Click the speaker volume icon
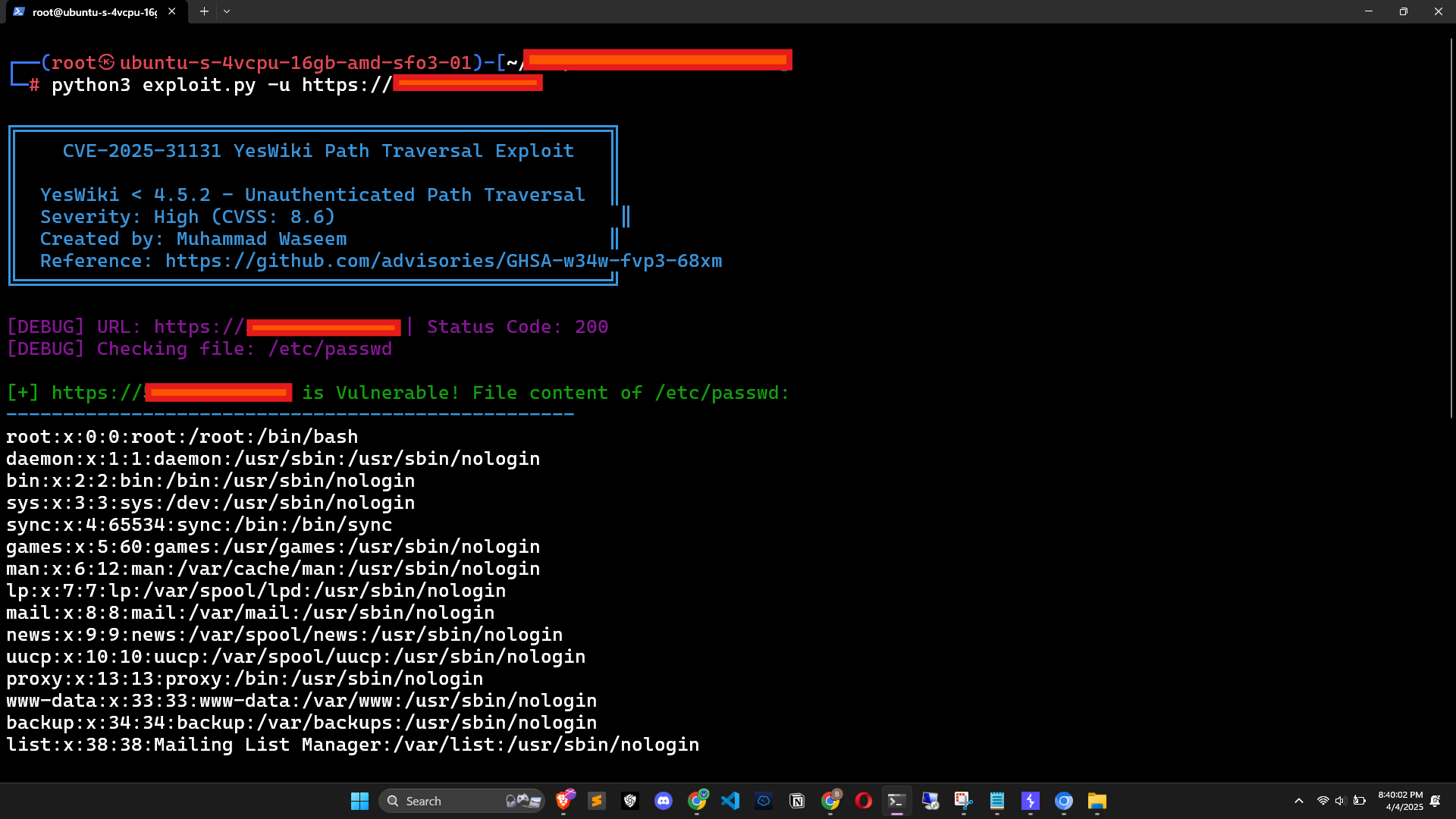The height and width of the screenshot is (819, 1456). click(1341, 801)
